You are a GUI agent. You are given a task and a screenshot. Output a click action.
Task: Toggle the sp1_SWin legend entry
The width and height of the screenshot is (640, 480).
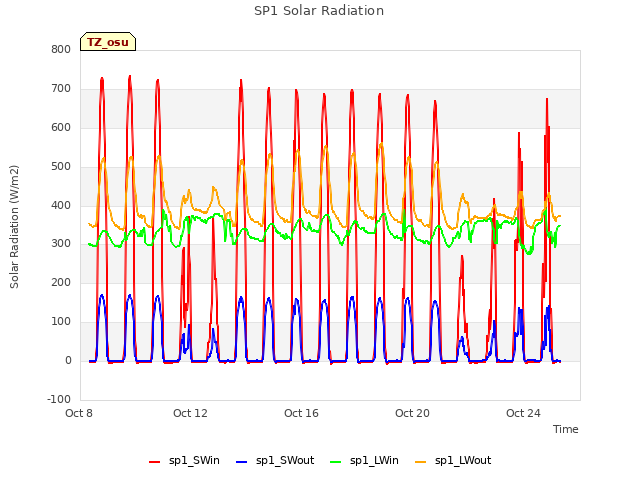[184, 460]
